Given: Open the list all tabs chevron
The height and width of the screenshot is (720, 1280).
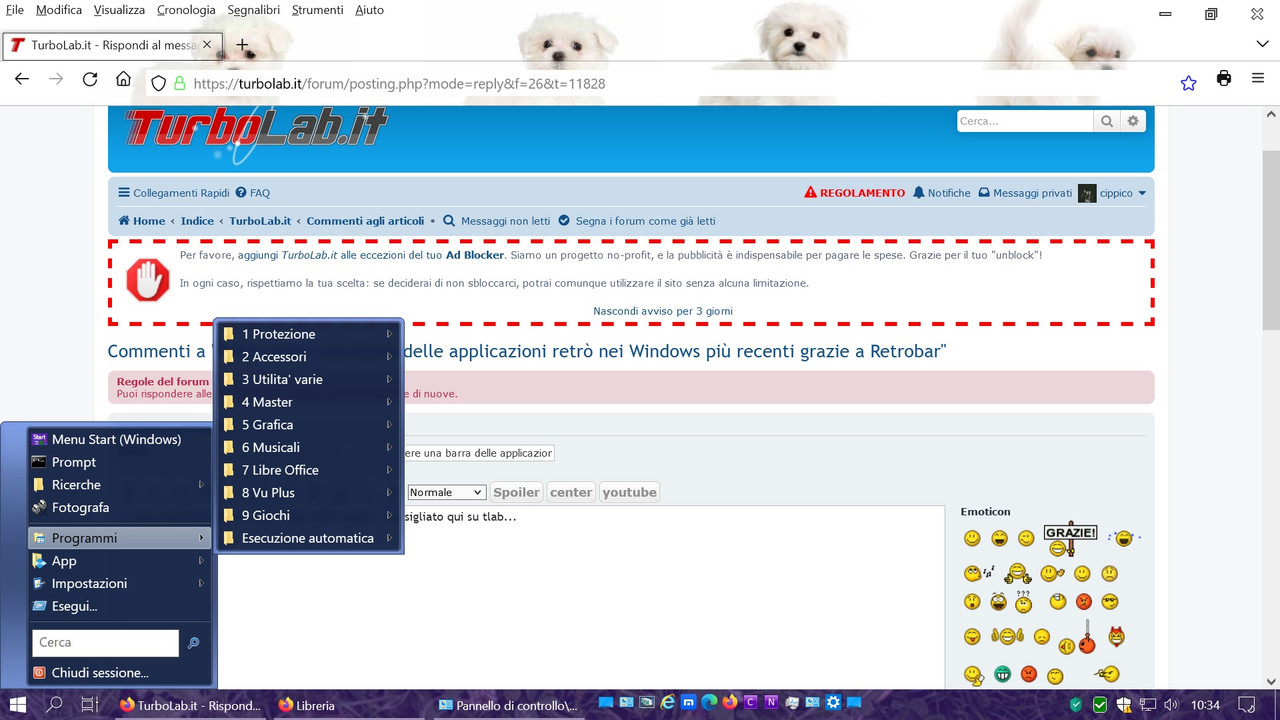Looking at the screenshot, I should tap(1262, 45).
